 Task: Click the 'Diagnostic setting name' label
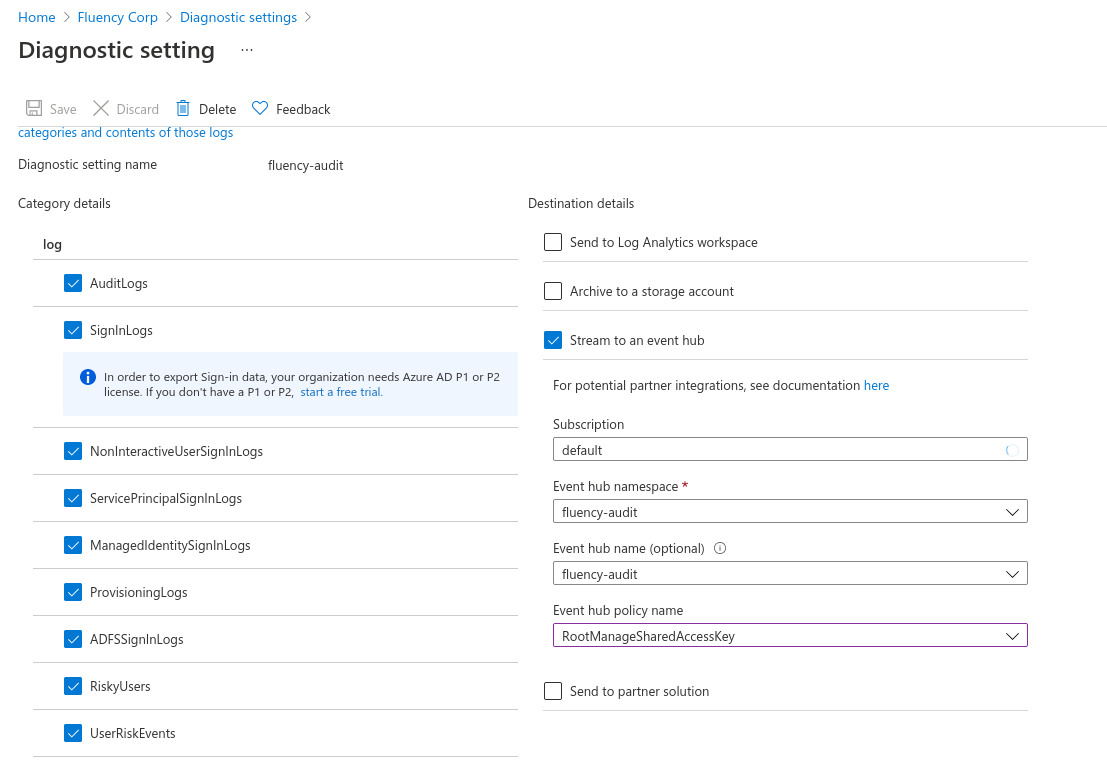coord(88,164)
